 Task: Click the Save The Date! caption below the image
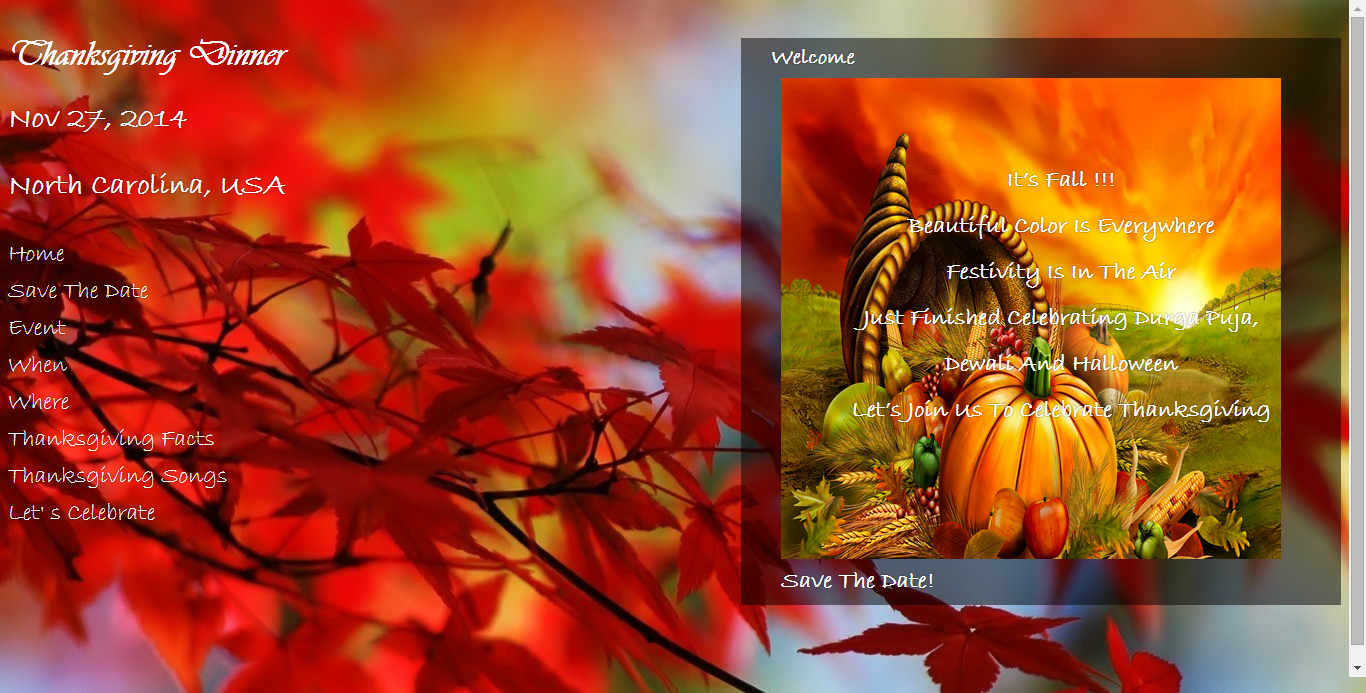(x=857, y=581)
